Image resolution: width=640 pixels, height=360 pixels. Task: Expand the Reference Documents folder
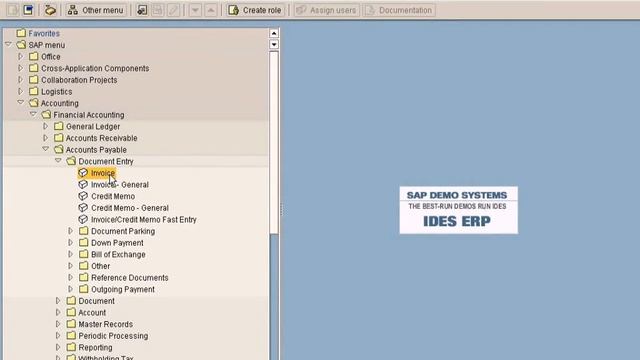pos(71,278)
